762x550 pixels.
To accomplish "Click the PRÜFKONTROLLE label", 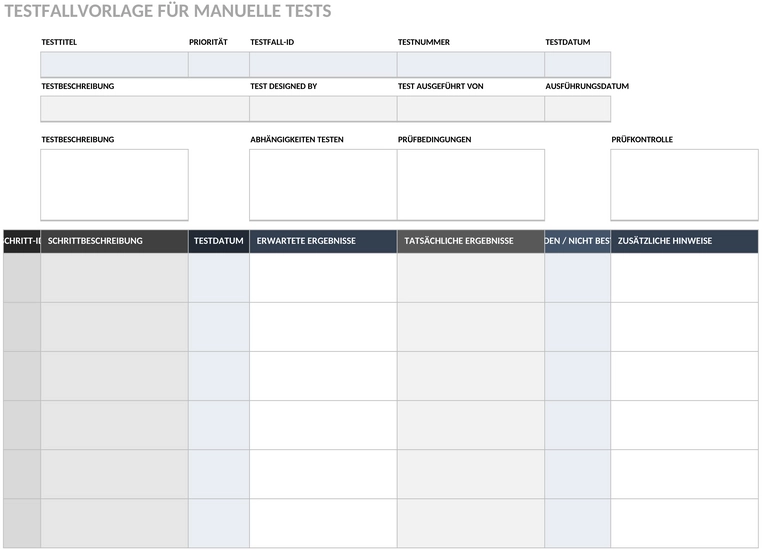I will (642, 139).
